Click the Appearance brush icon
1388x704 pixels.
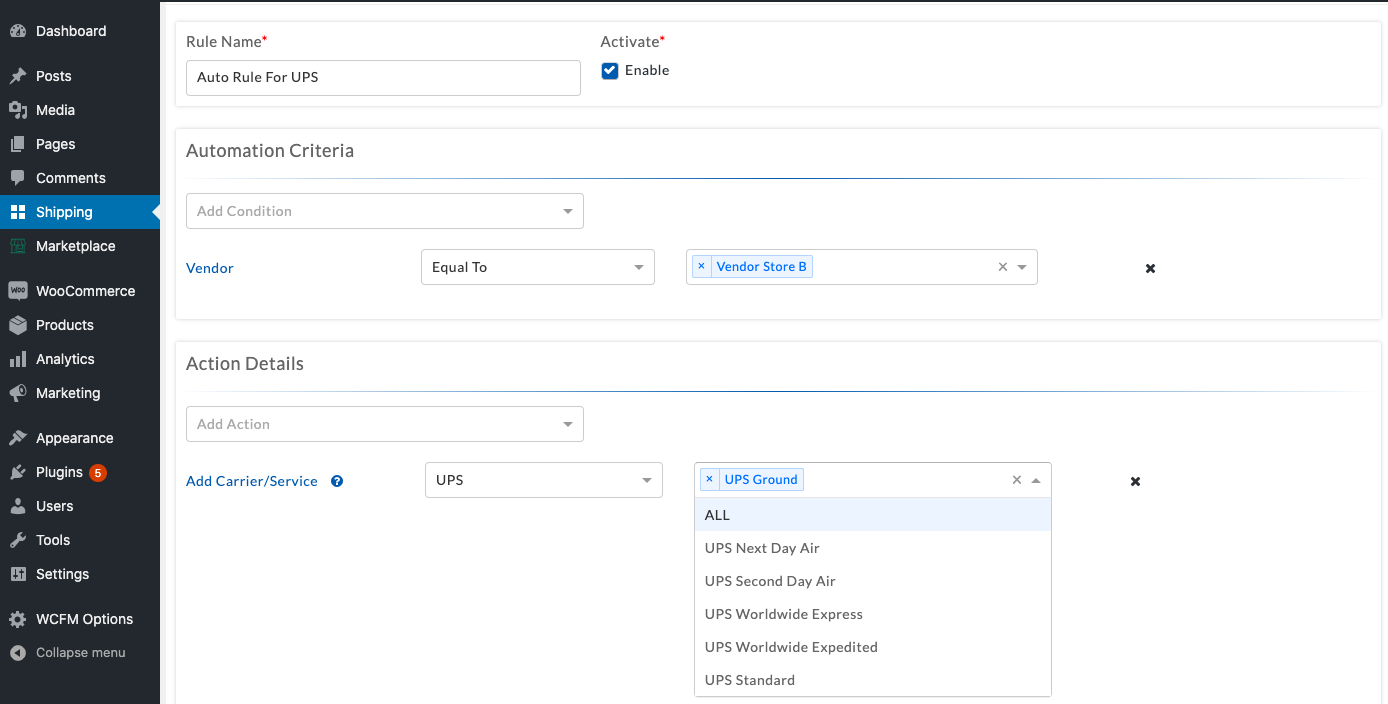[x=18, y=438]
